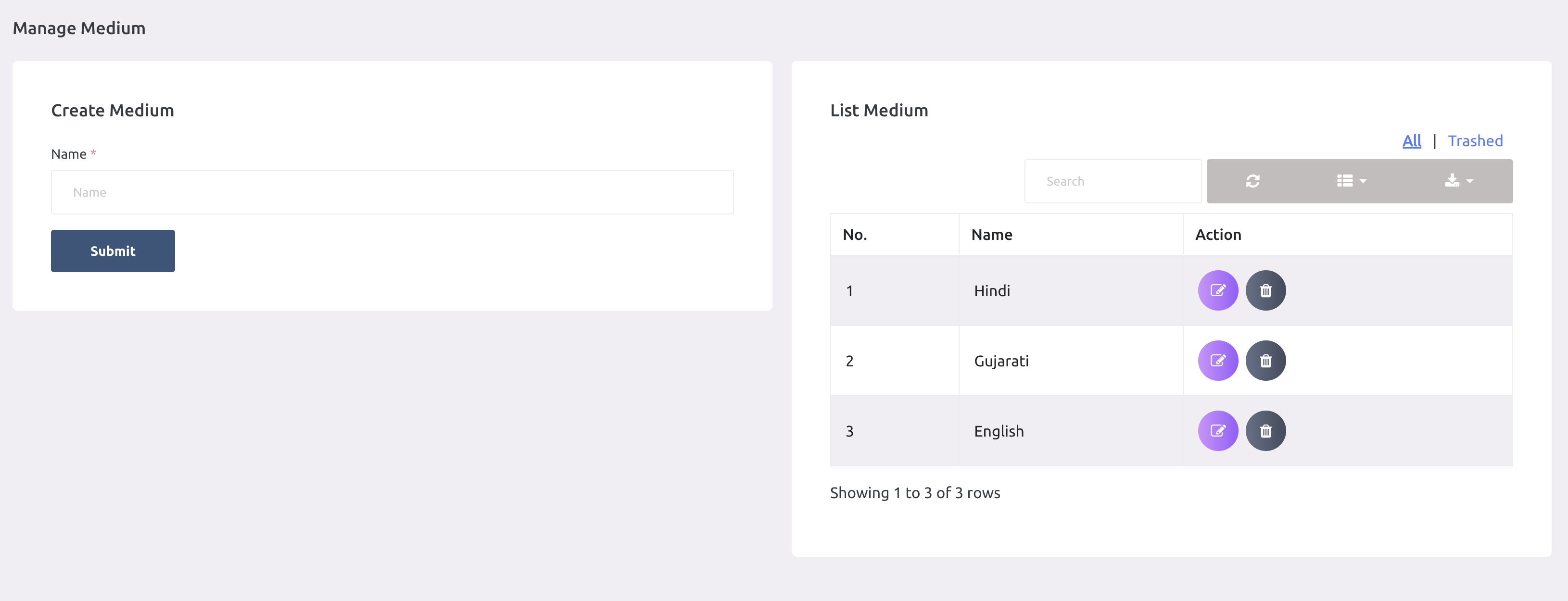Click the refresh/reload icon in toolbar

1253,181
